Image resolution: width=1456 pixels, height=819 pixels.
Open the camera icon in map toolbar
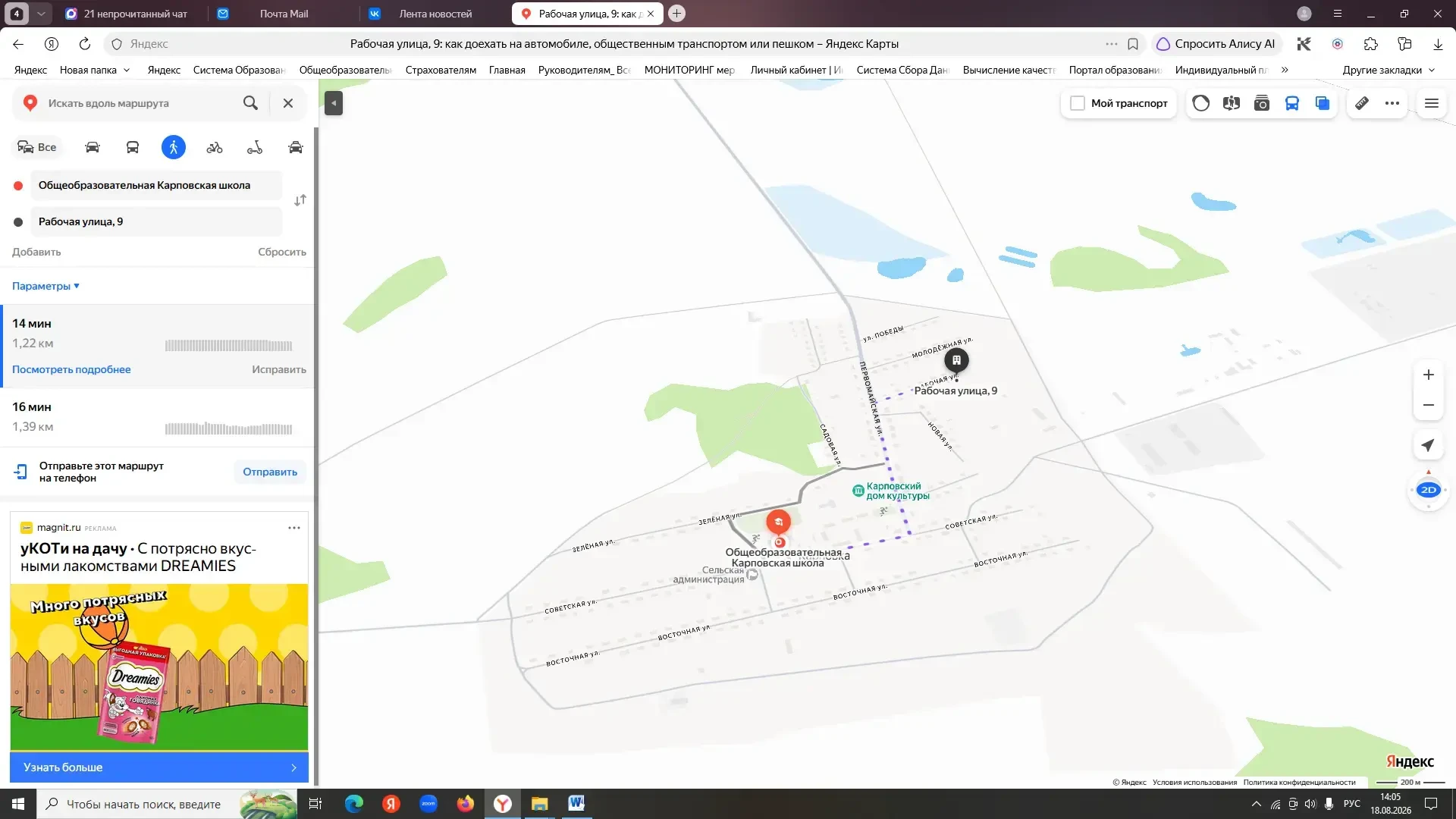pyautogui.click(x=1262, y=103)
